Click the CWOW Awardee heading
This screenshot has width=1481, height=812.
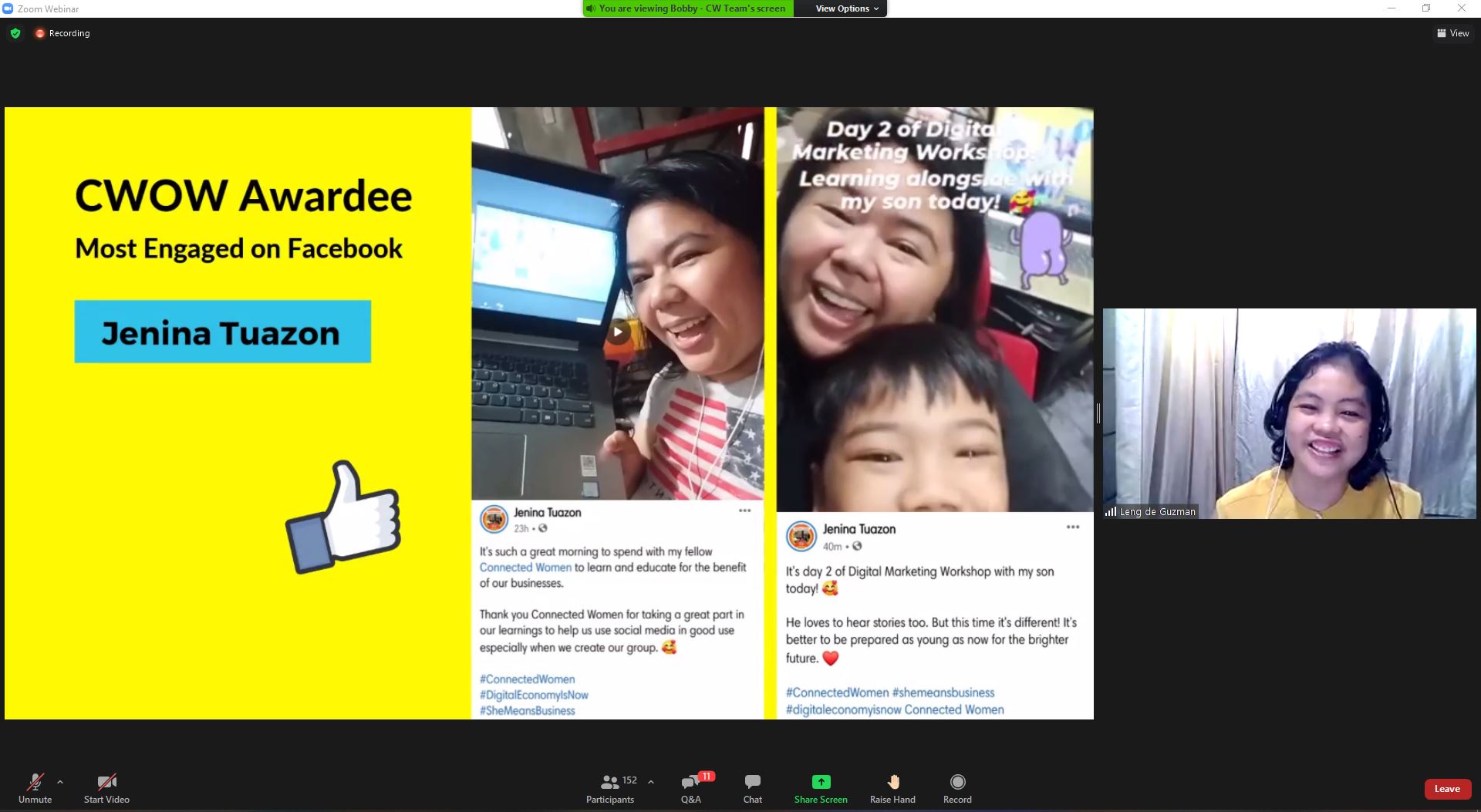click(x=244, y=196)
